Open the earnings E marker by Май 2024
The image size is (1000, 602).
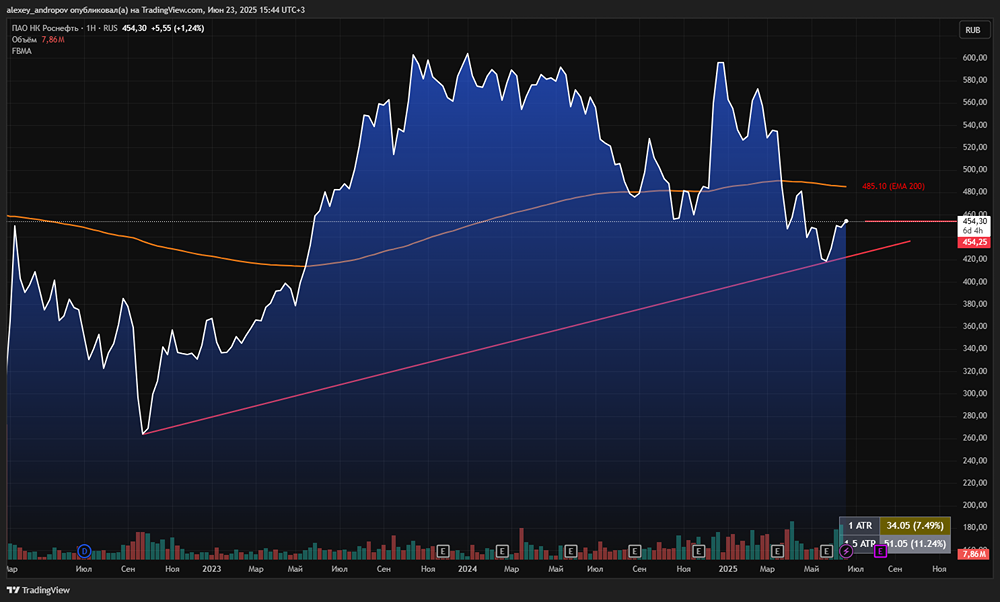click(570, 551)
